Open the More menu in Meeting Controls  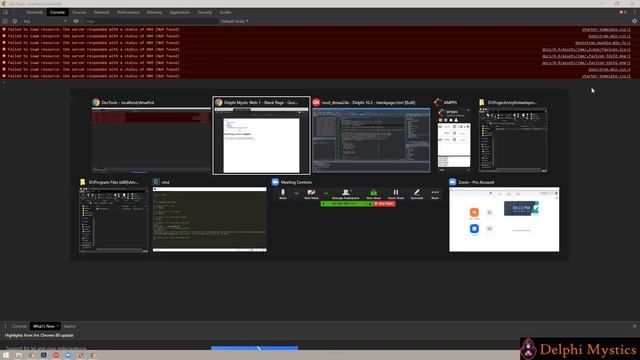click(x=435, y=193)
